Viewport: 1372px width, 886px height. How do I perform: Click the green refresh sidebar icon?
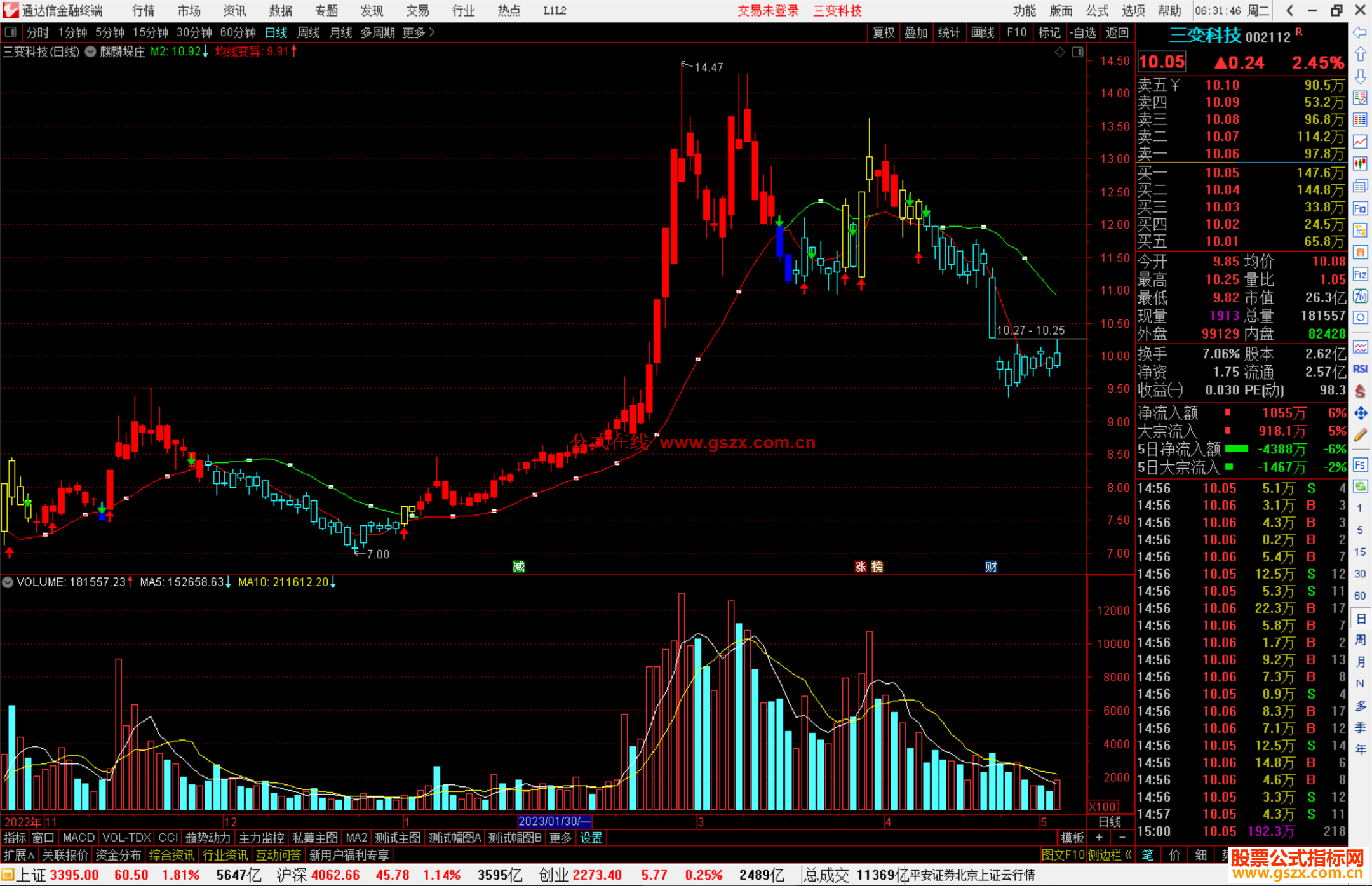(x=1360, y=487)
